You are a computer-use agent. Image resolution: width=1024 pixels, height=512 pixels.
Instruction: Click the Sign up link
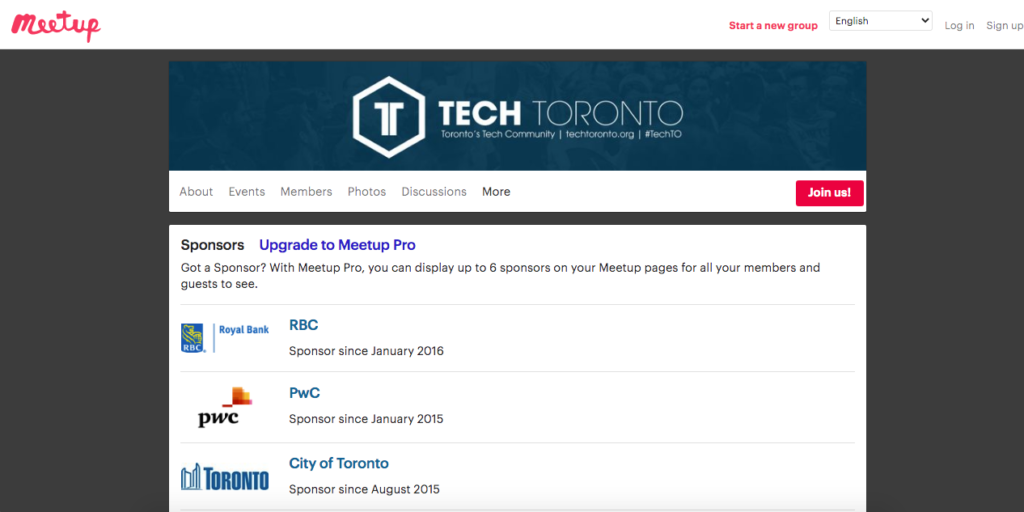coord(1004,25)
